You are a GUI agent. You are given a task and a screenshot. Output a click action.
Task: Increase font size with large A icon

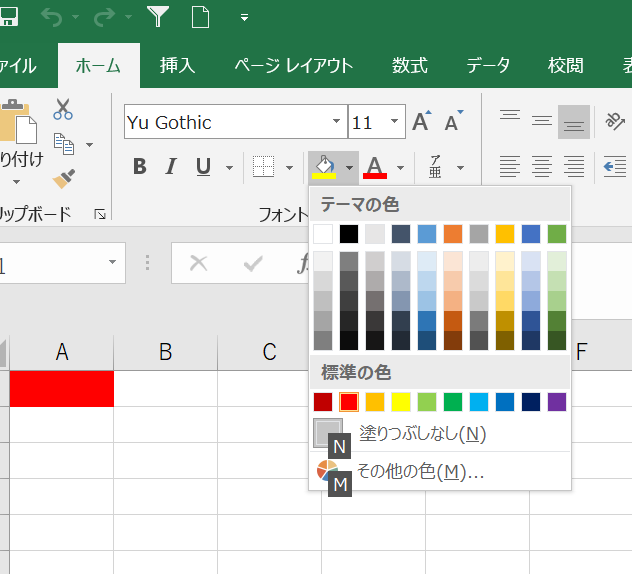pyautogui.click(x=422, y=121)
